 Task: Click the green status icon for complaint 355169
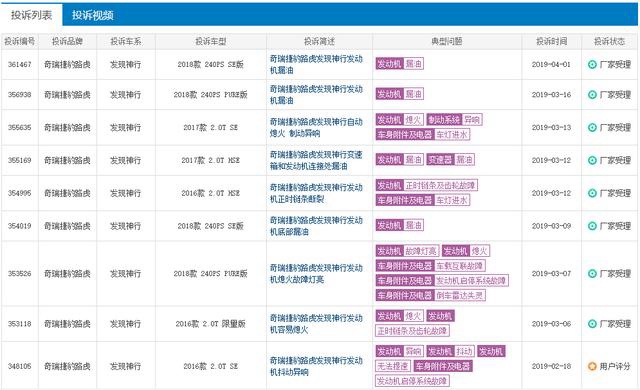click(x=592, y=160)
